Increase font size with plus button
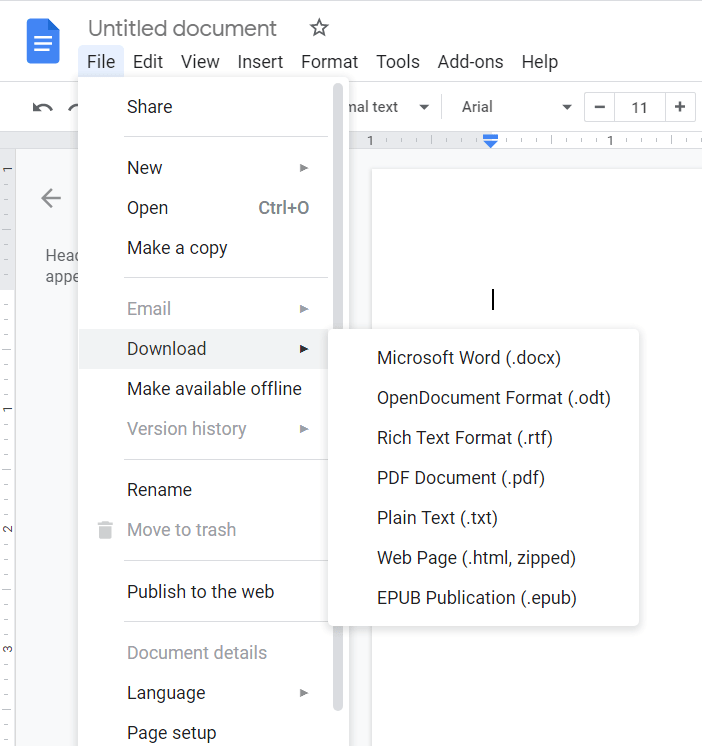The image size is (702, 746). (x=680, y=107)
